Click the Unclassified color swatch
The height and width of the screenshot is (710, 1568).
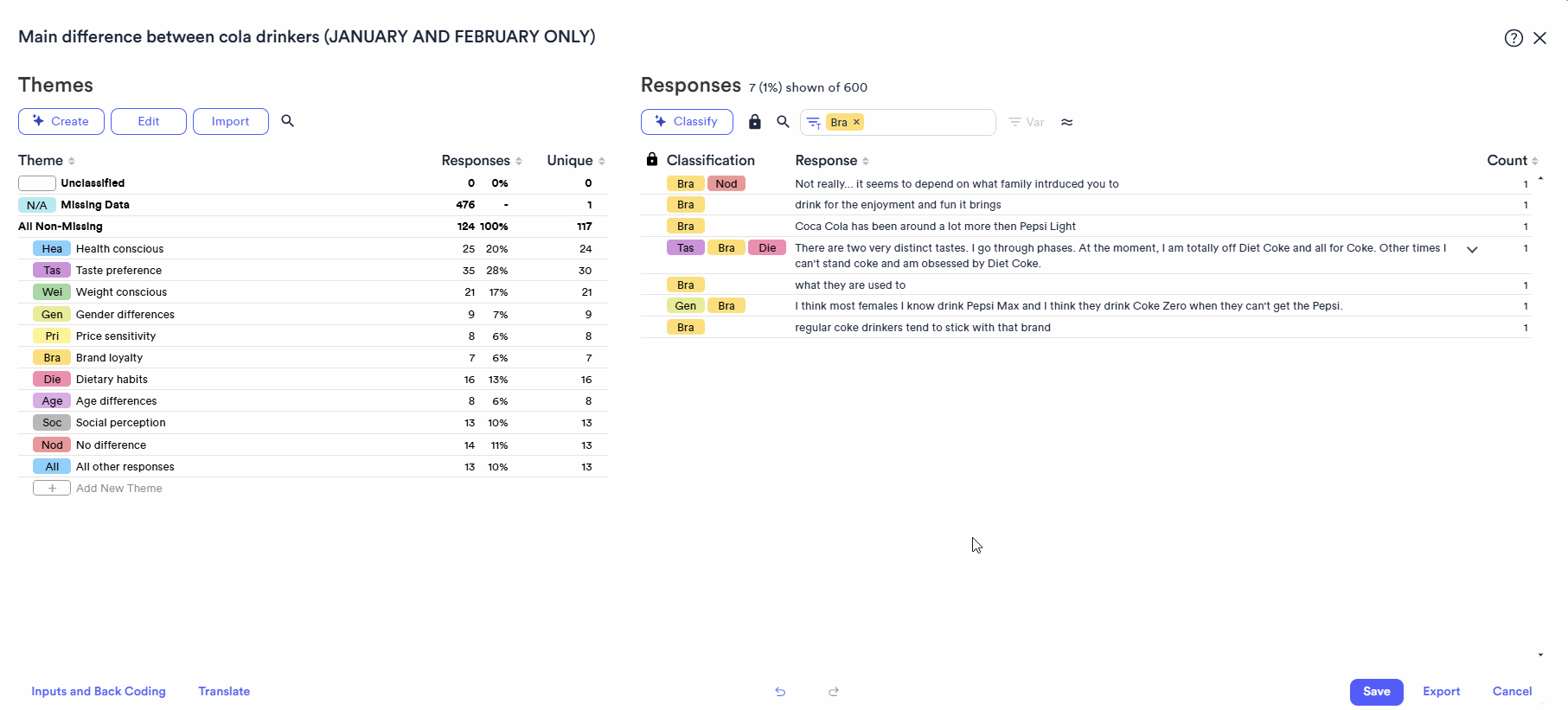pos(36,182)
